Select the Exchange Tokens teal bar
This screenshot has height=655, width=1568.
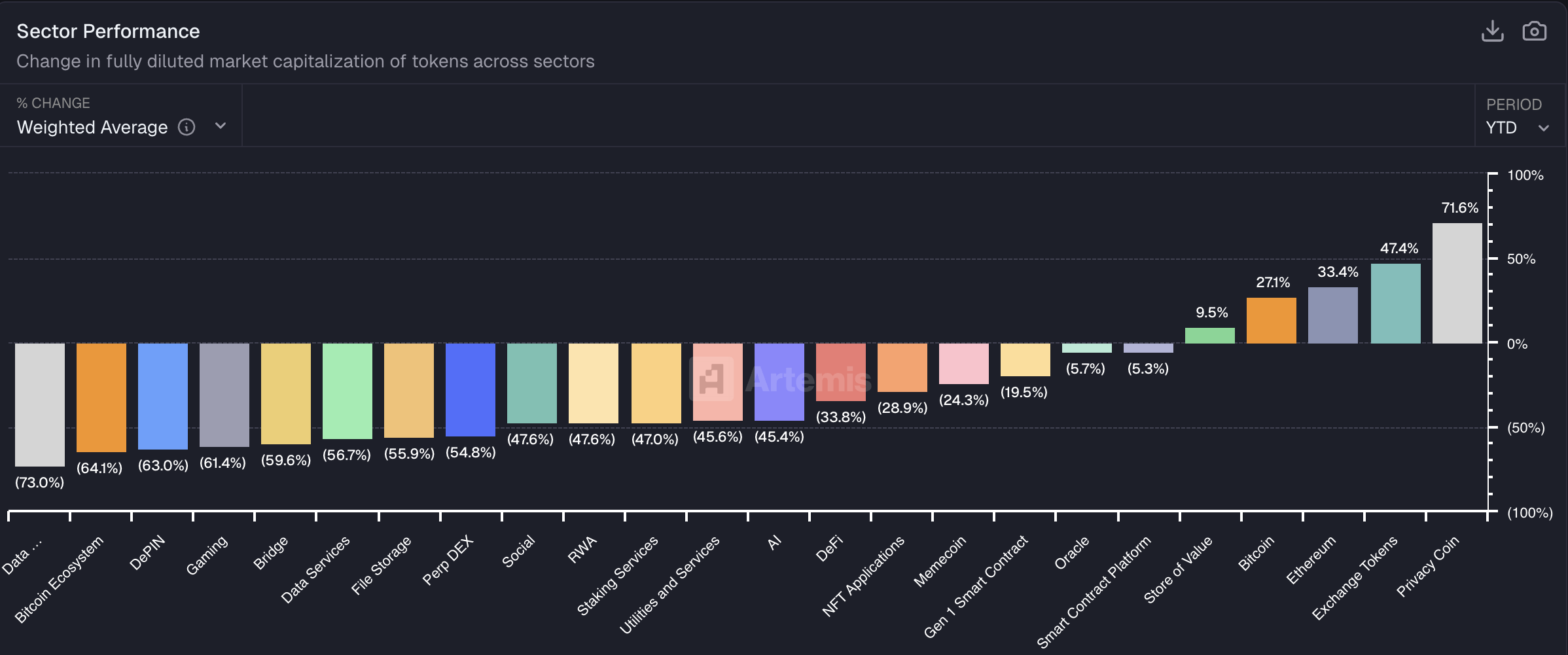1395,304
